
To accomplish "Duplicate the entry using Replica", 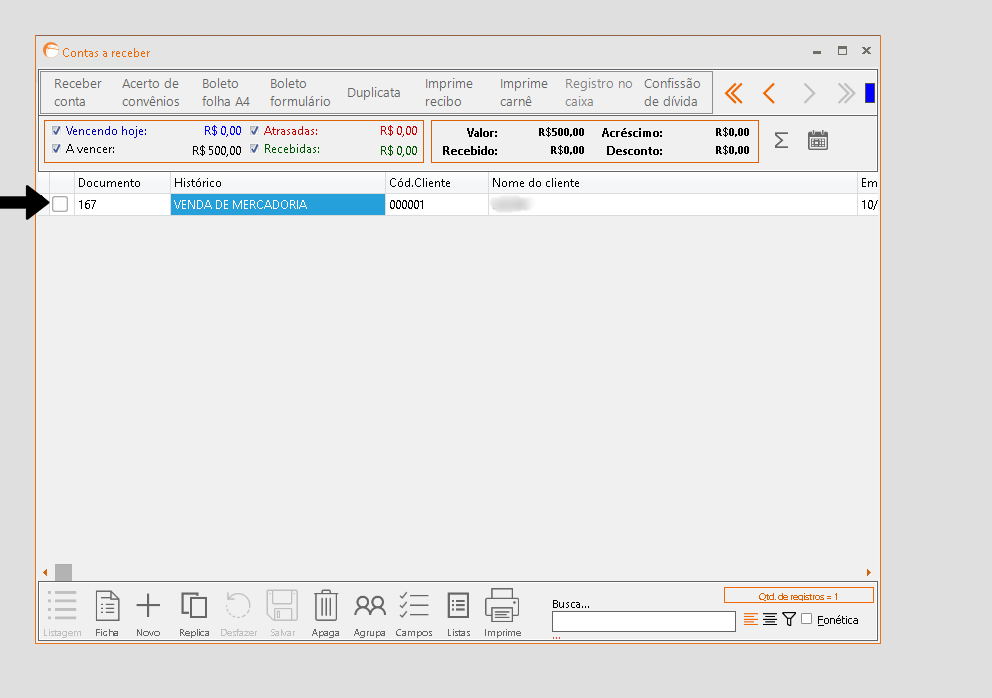I will click(194, 613).
